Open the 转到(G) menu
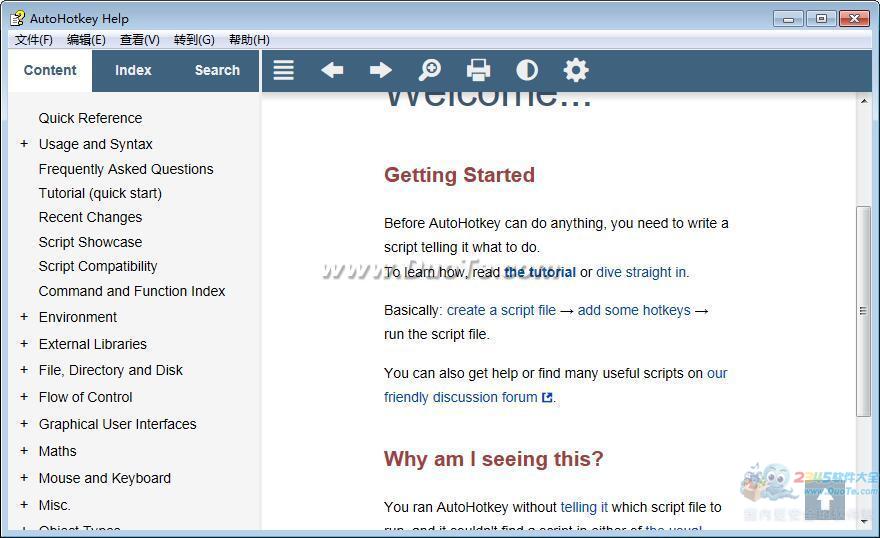The image size is (880, 538). (194, 40)
